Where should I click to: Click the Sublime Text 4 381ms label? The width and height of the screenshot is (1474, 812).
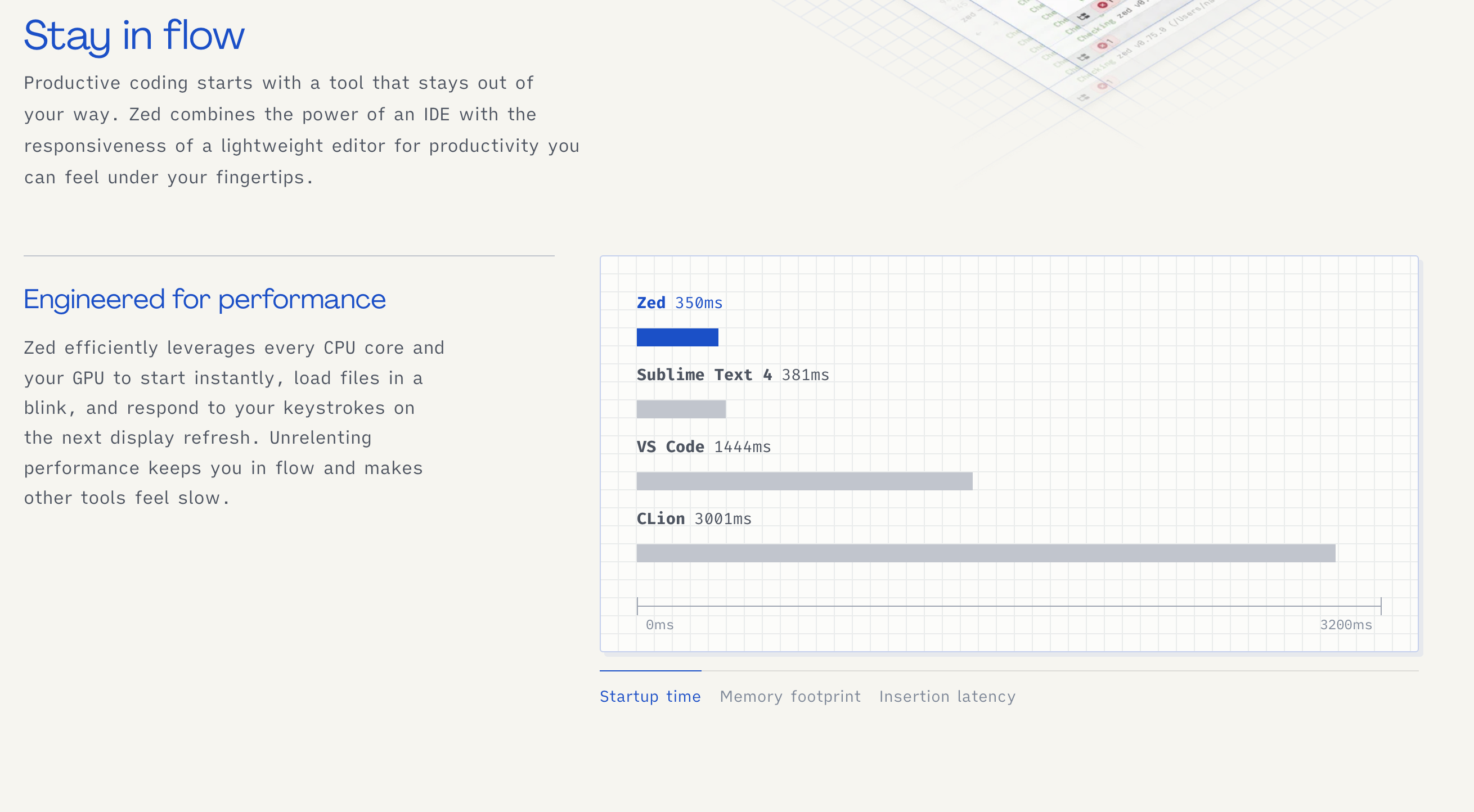(x=733, y=375)
